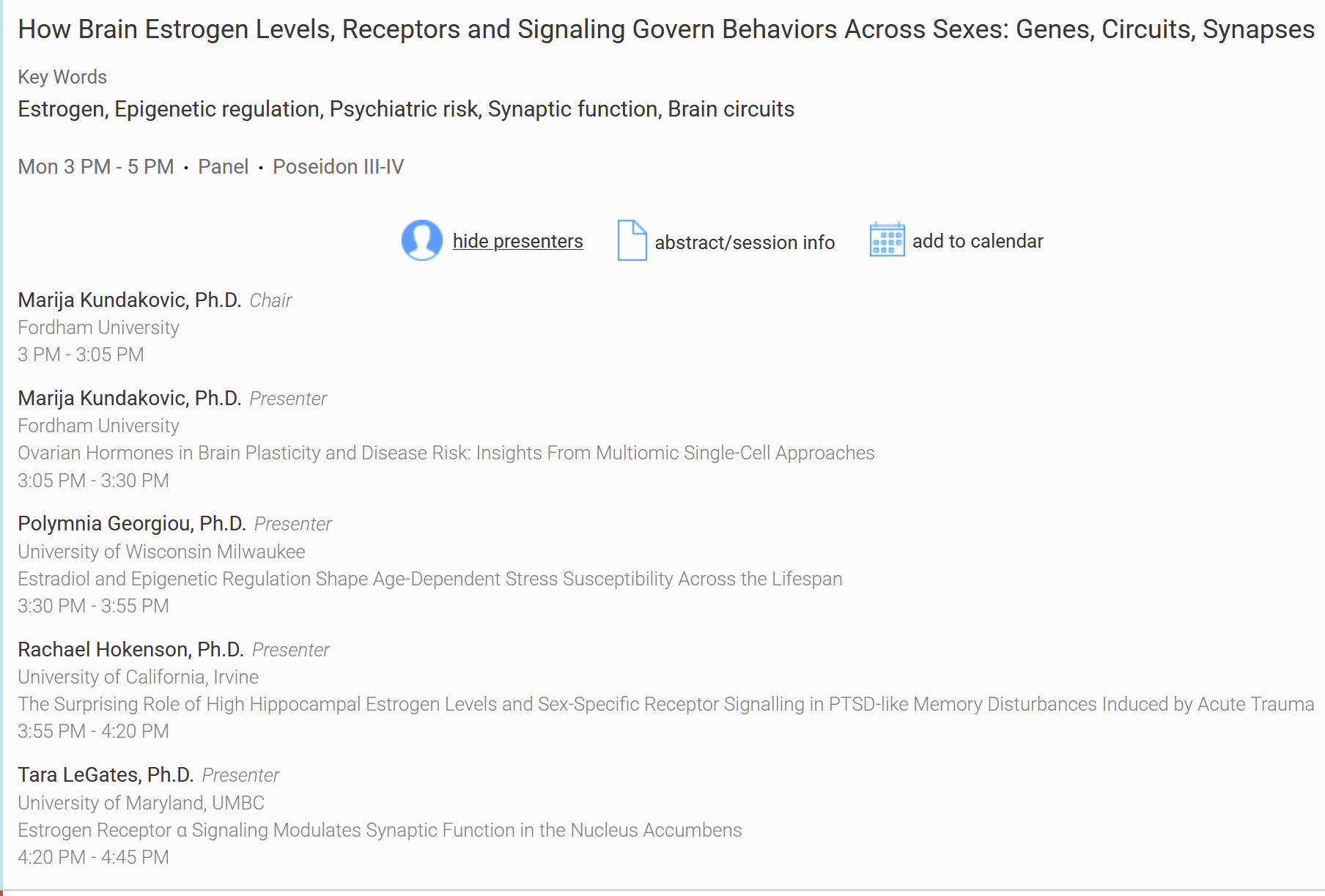The height and width of the screenshot is (896, 1325).
Task: Click the Panel session type label
Action: [x=223, y=167]
